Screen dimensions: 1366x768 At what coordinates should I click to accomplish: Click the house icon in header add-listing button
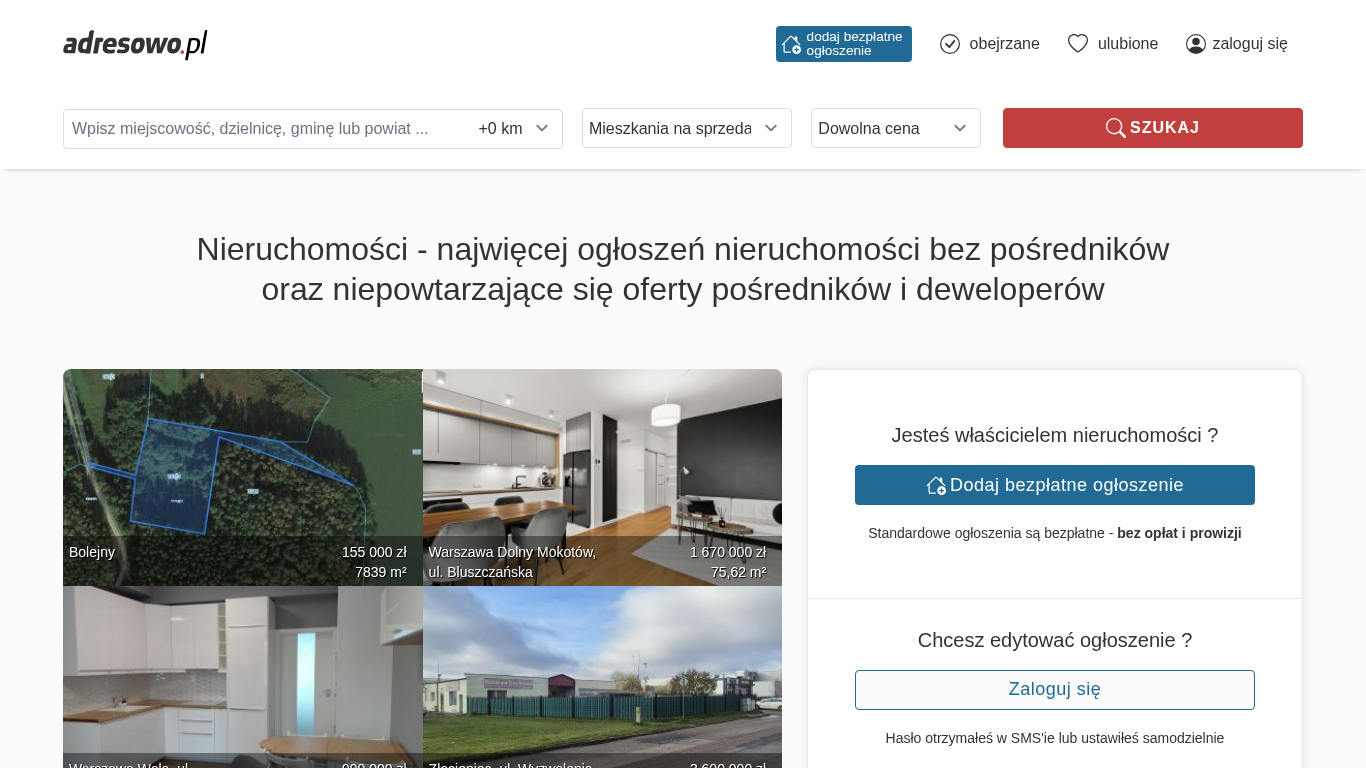(791, 44)
